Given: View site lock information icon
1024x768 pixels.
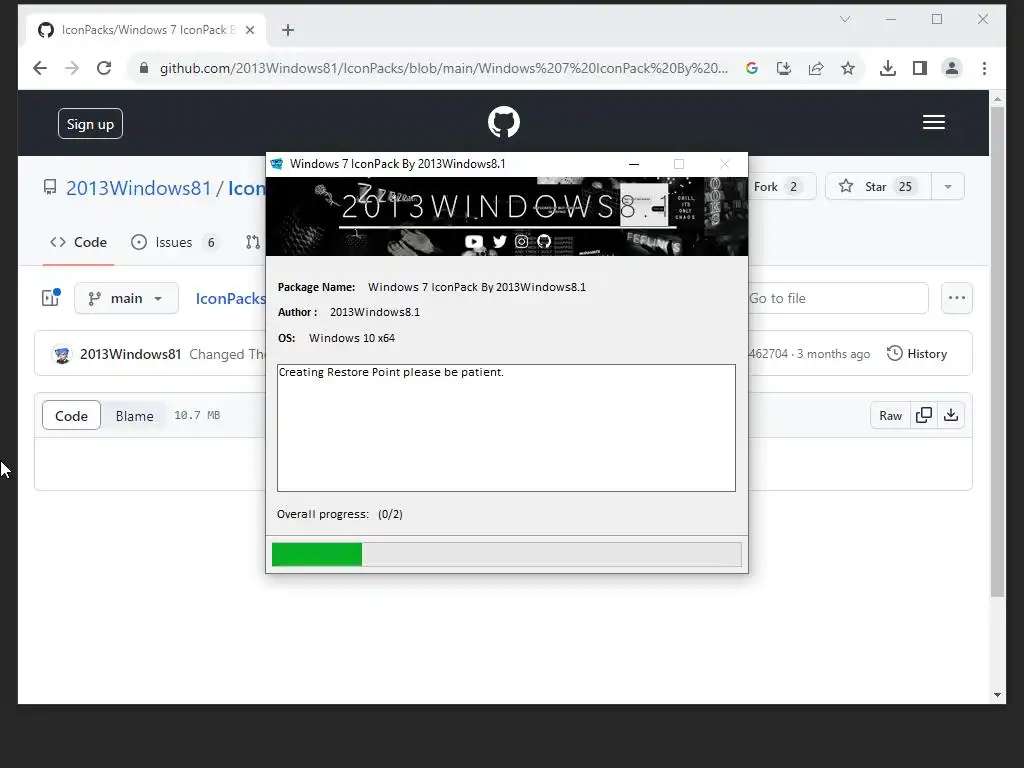Looking at the screenshot, I should point(144,68).
